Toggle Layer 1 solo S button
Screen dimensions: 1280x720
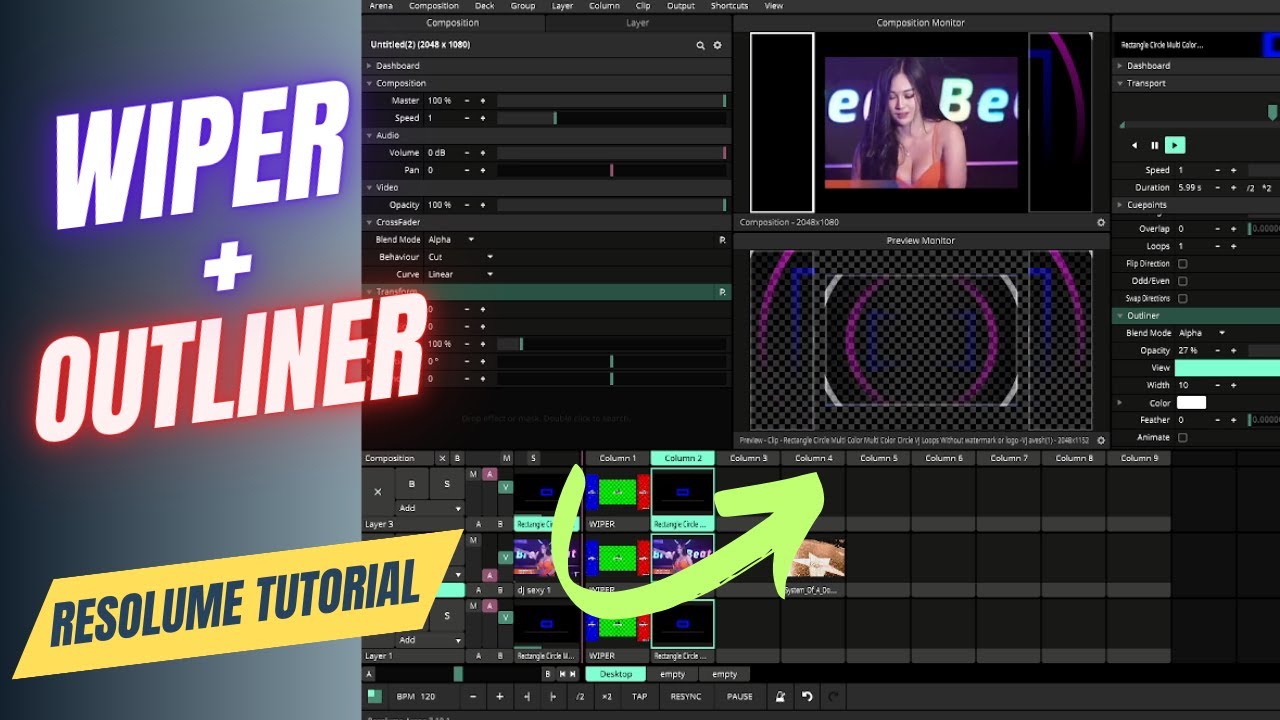click(446, 617)
